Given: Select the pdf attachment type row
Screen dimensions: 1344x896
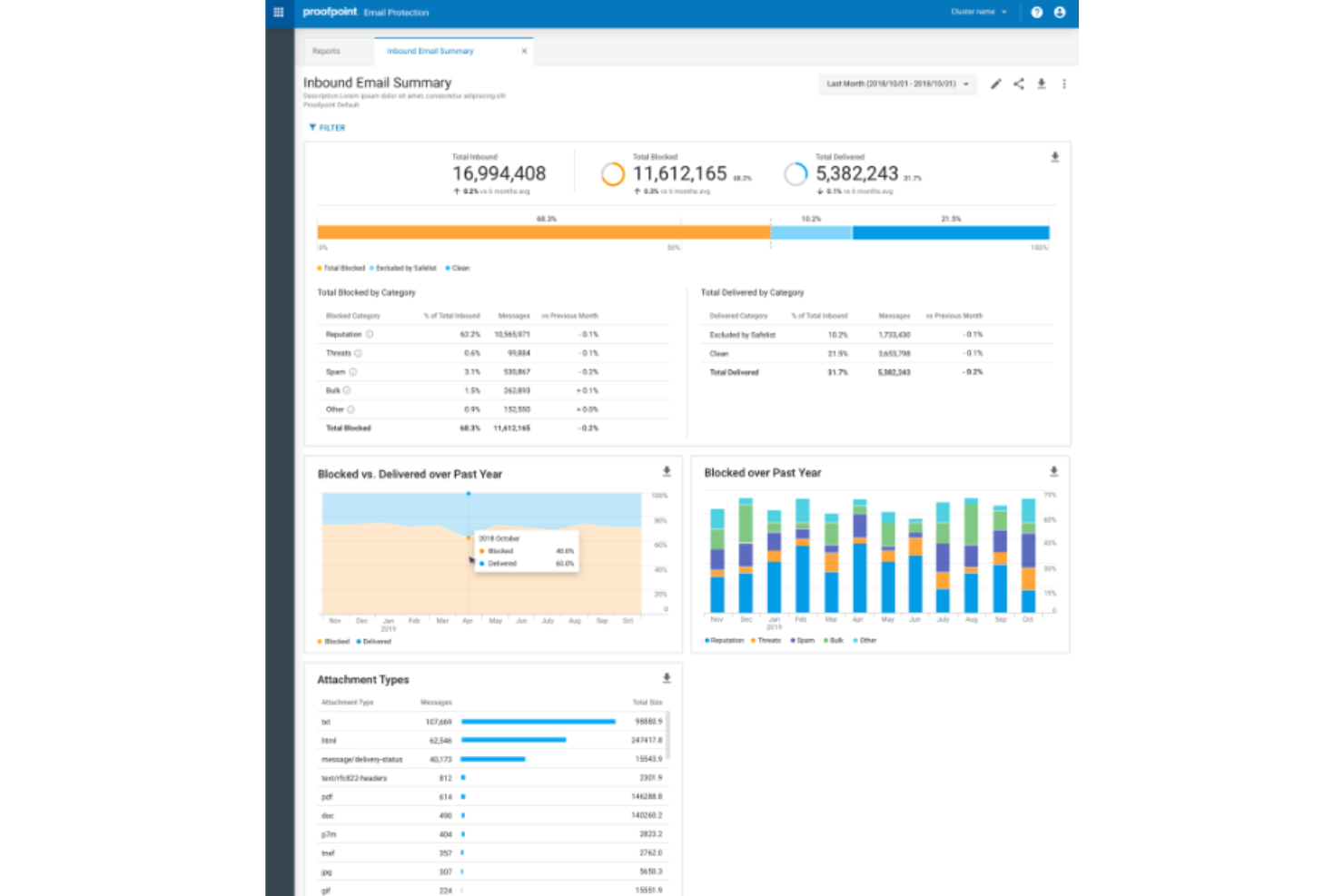Looking at the screenshot, I should pyautogui.click(x=491, y=797).
